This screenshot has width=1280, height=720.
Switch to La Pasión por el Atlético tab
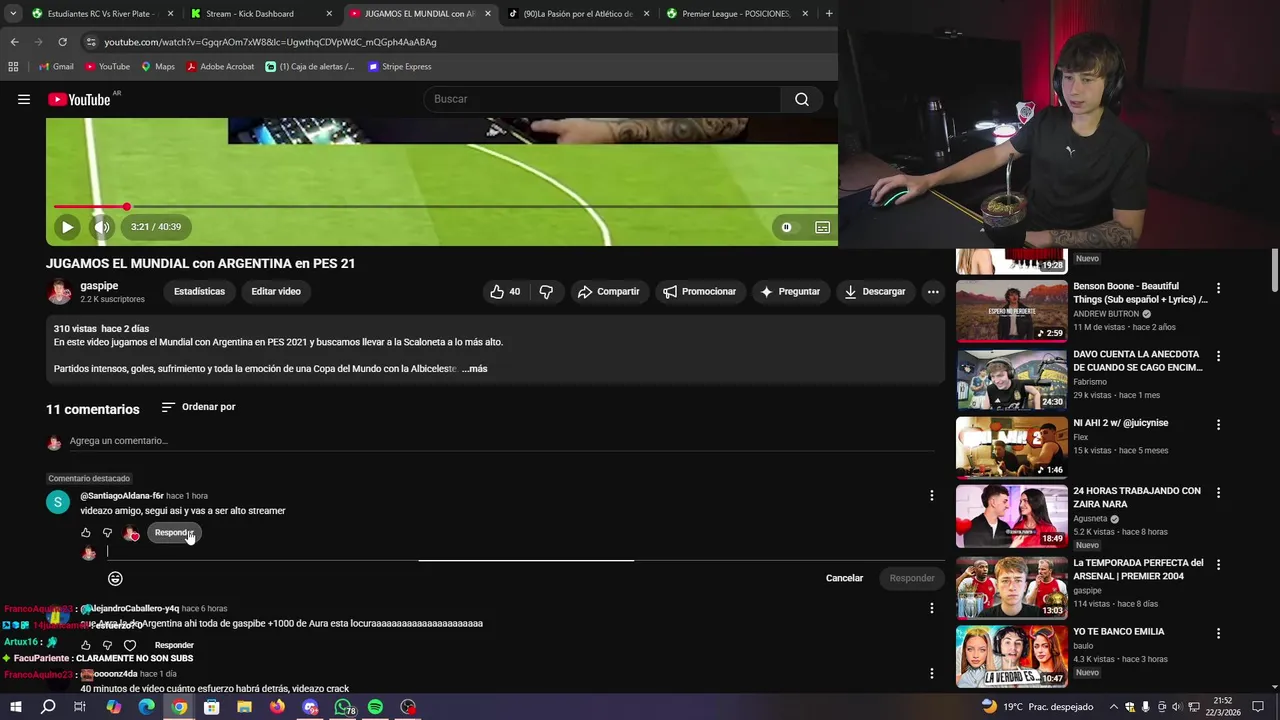[578, 14]
